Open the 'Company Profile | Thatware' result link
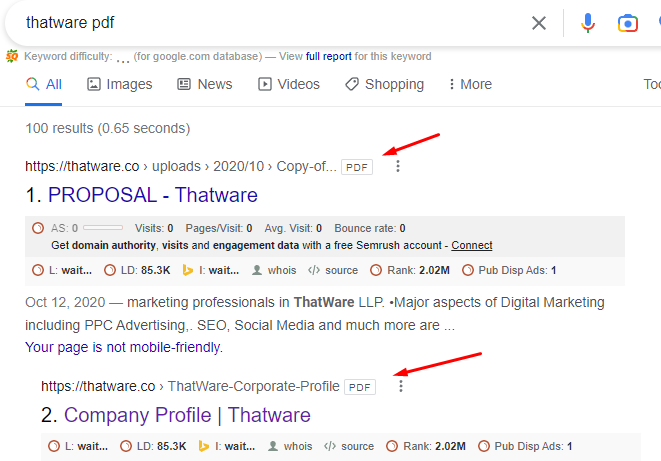Viewport: 661px width, 461px height. click(x=187, y=415)
